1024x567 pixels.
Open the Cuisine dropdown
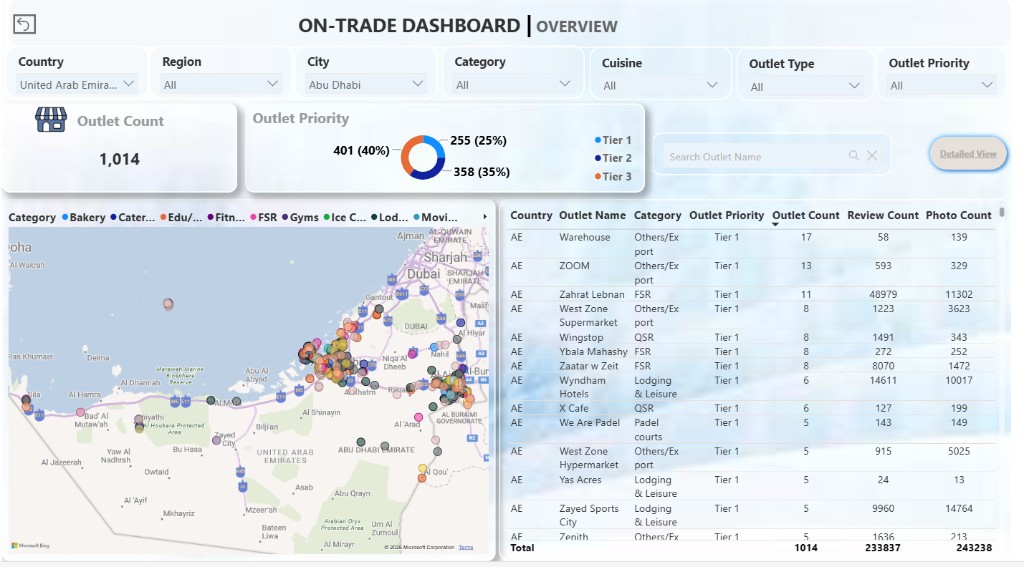(660, 85)
